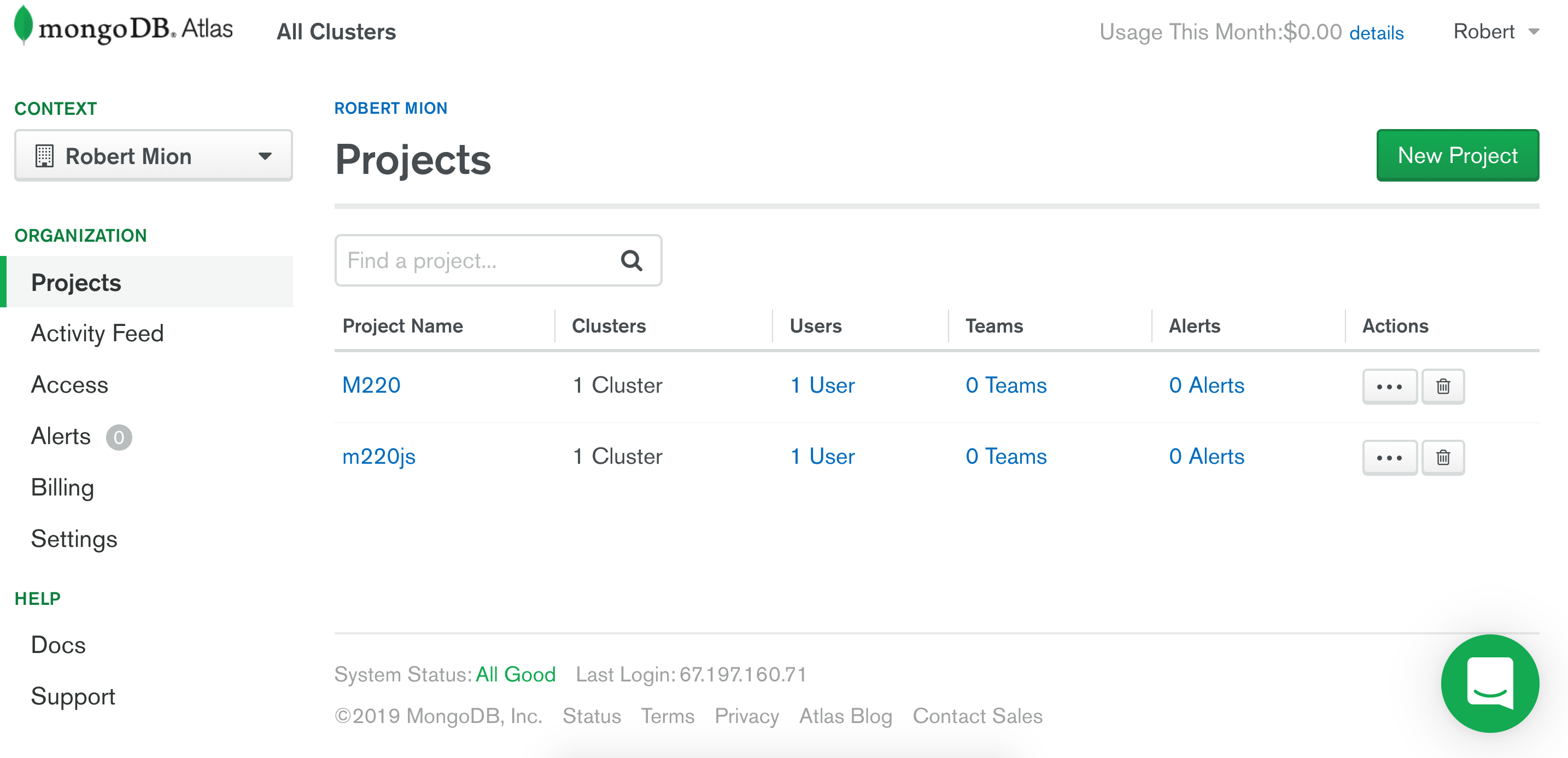The width and height of the screenshot is (1568, 758).
Task: Click the Atlas Blog footer link
Action: coord(845,716)
